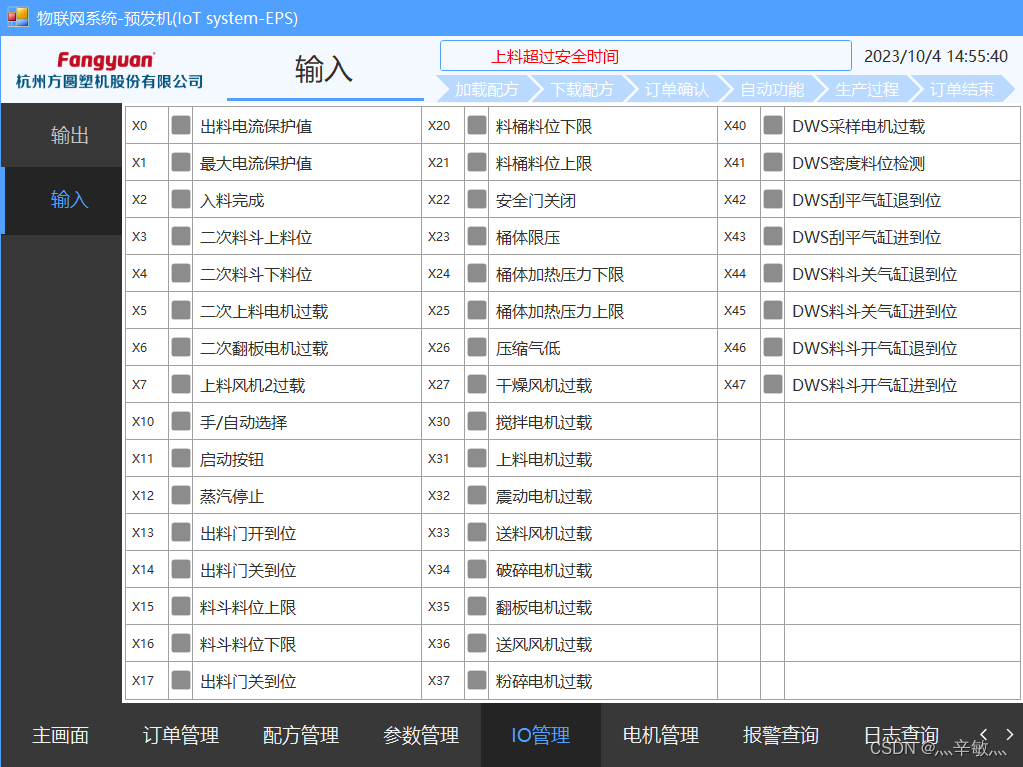Click the 桶体加热压力下限 label

560,275
